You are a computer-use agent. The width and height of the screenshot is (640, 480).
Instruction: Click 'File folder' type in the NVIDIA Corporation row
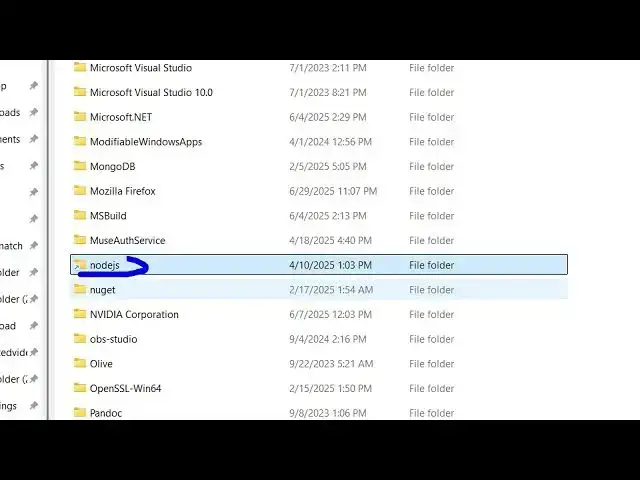click(x=431, y=314)
